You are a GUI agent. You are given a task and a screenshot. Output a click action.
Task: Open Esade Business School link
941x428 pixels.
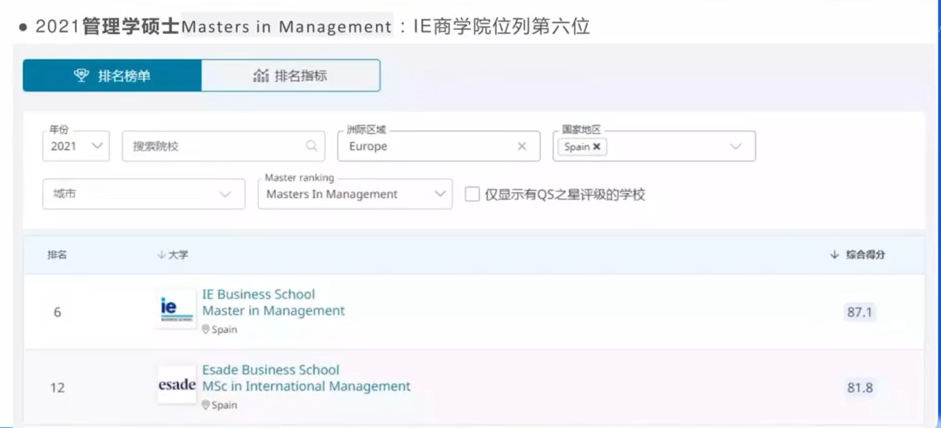(x=271, y=370)
